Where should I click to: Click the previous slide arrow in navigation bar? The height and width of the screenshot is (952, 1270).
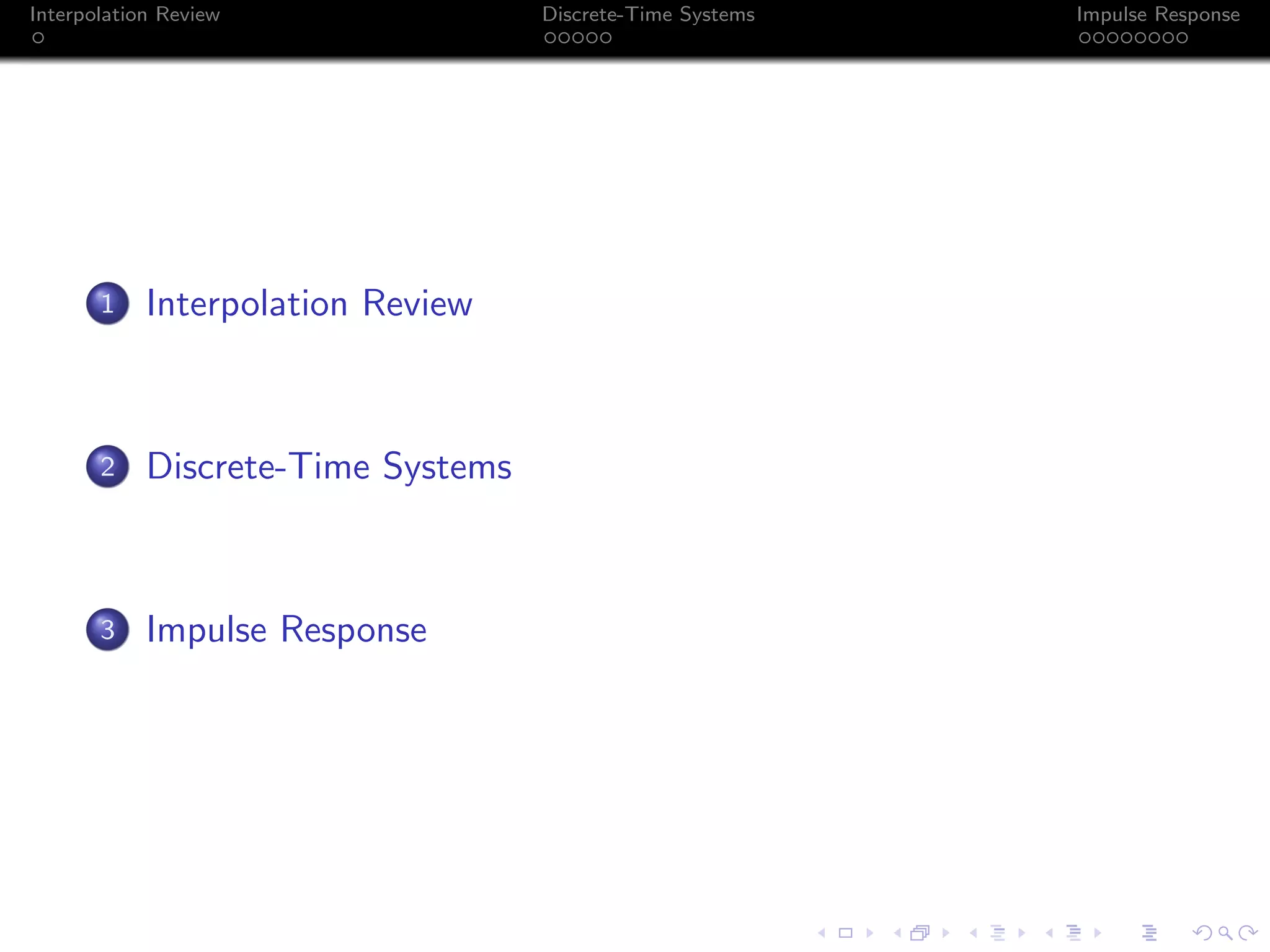822,933
